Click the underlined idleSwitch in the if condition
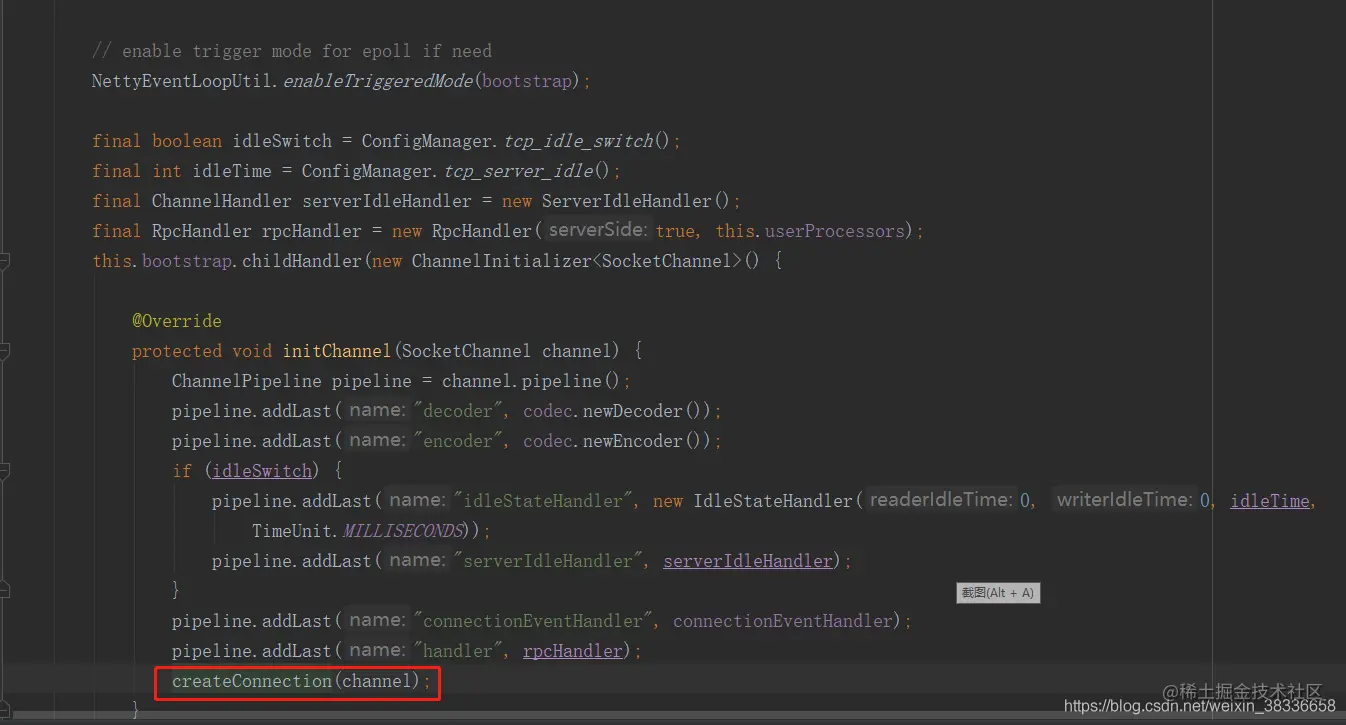1346x725 pixels. (262, 471)
